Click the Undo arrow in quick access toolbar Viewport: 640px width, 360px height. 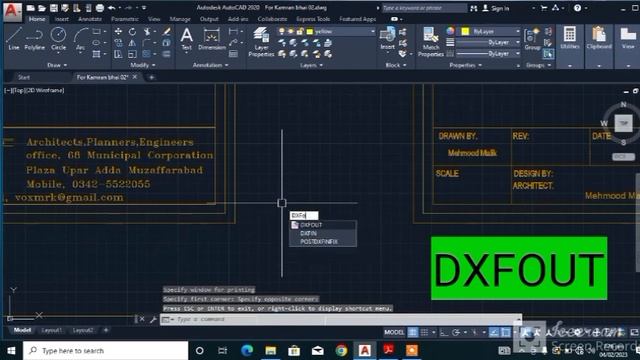(x=111, y=8)
